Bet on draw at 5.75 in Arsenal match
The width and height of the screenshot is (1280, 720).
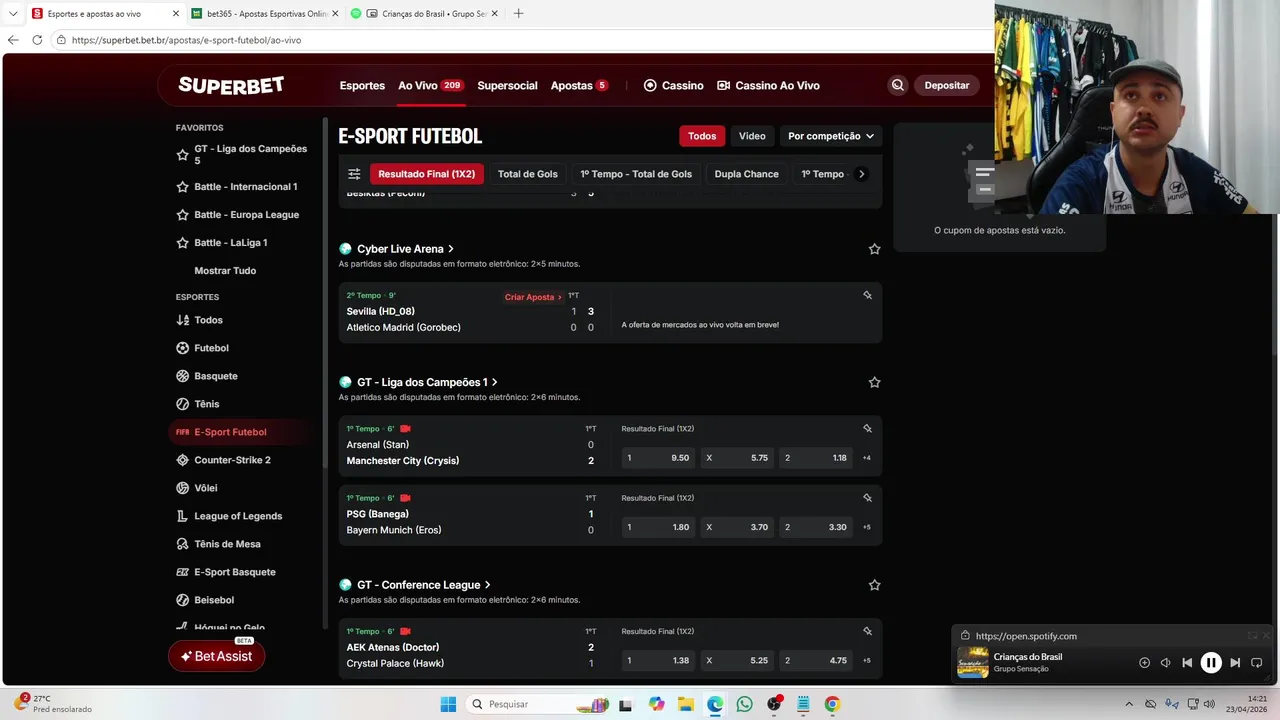(x=737, y=458)
